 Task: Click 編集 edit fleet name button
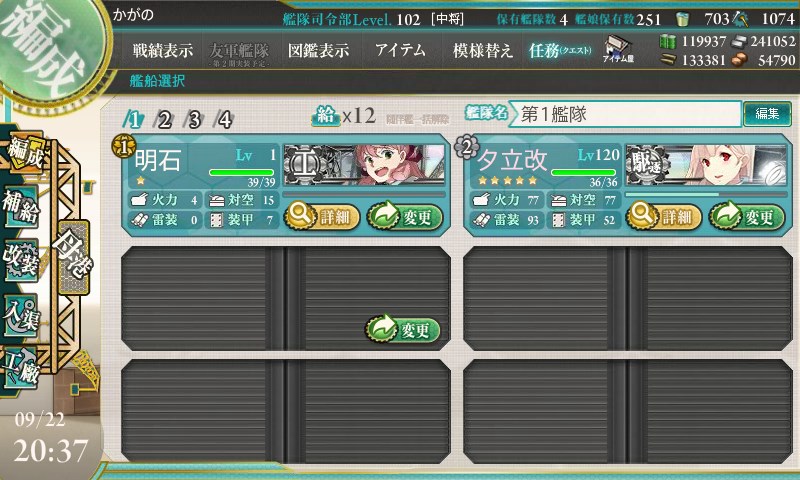point(767,114)
